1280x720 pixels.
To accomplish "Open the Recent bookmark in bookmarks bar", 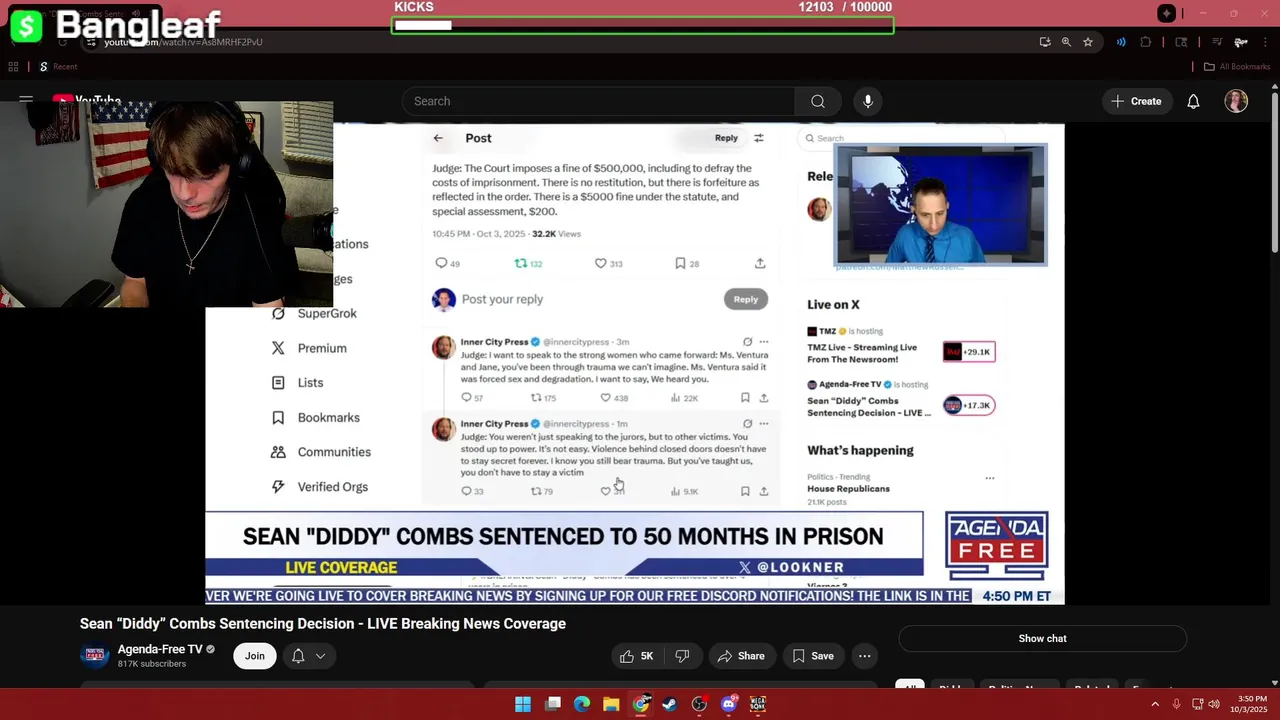I will [58, 67].
